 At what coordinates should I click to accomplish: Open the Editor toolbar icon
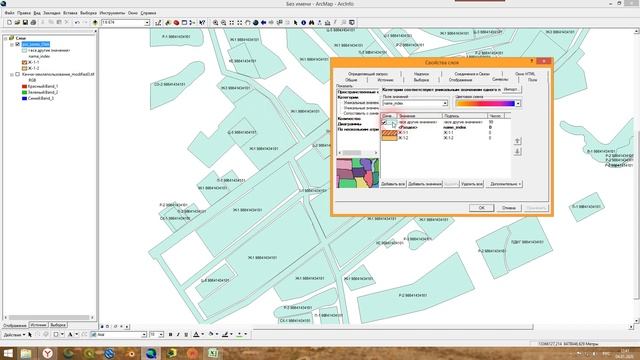[x=158, y=22]
